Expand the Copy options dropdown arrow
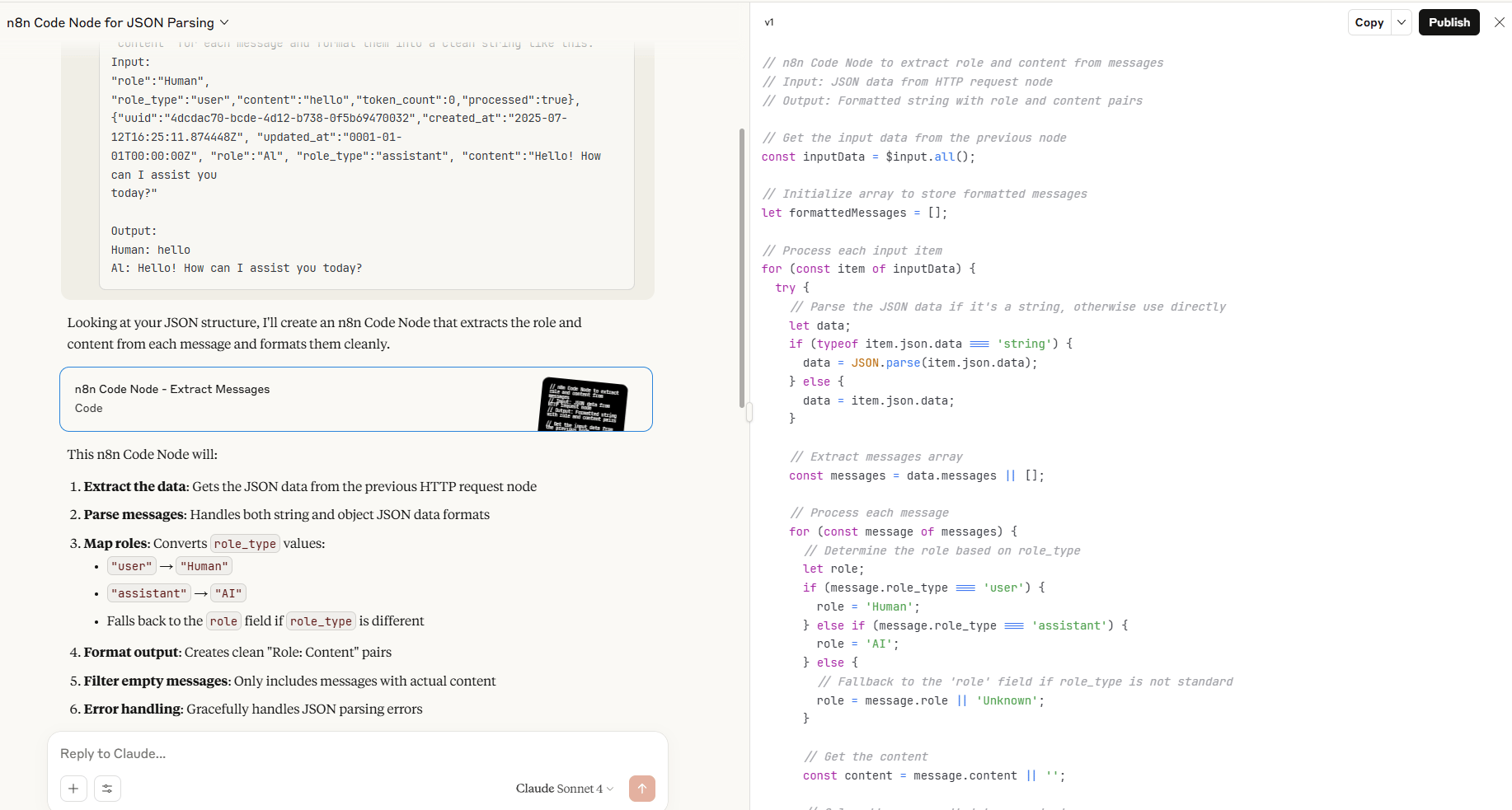Screen dimensions: 1512x810 tap(1402, 22)
